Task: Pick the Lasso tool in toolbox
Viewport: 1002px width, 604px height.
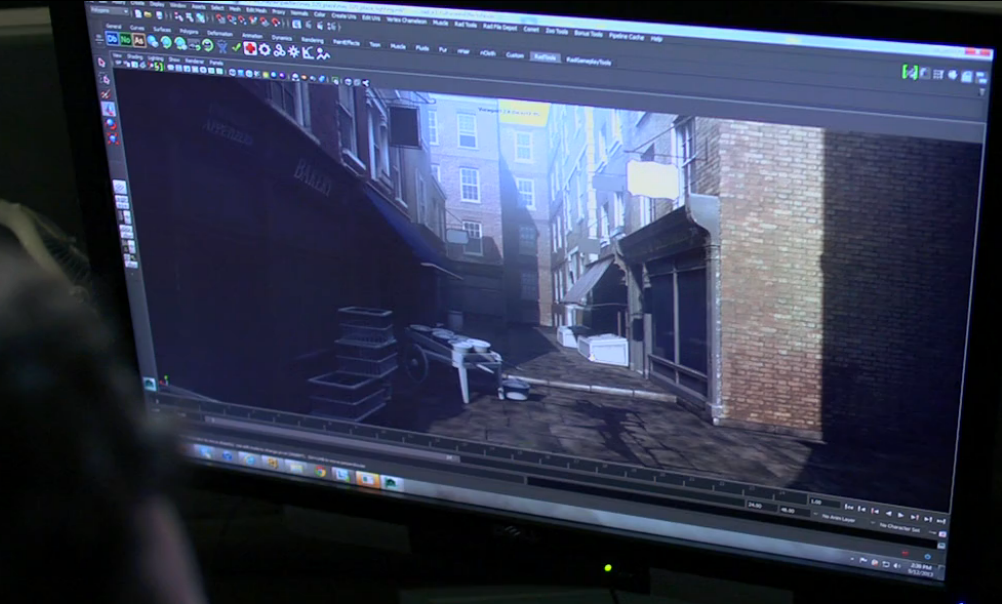Action: pos(104,79)
